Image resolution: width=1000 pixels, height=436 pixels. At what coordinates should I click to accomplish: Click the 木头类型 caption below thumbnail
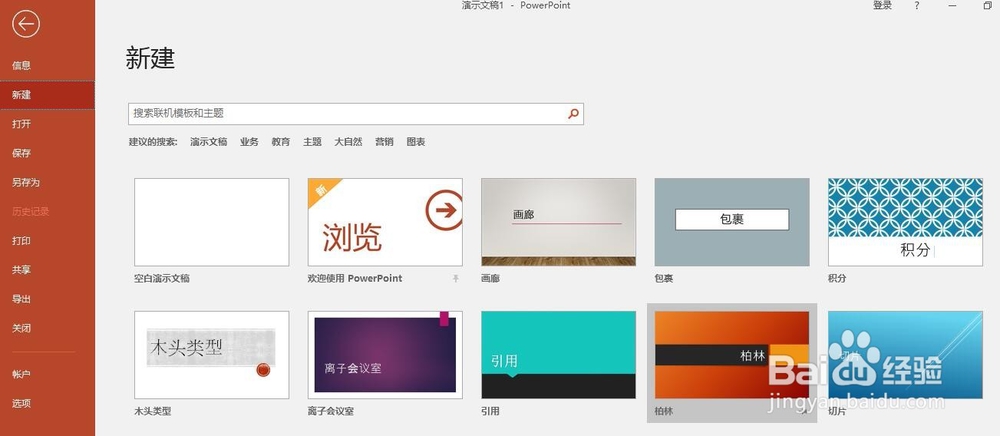coord(153,412)
